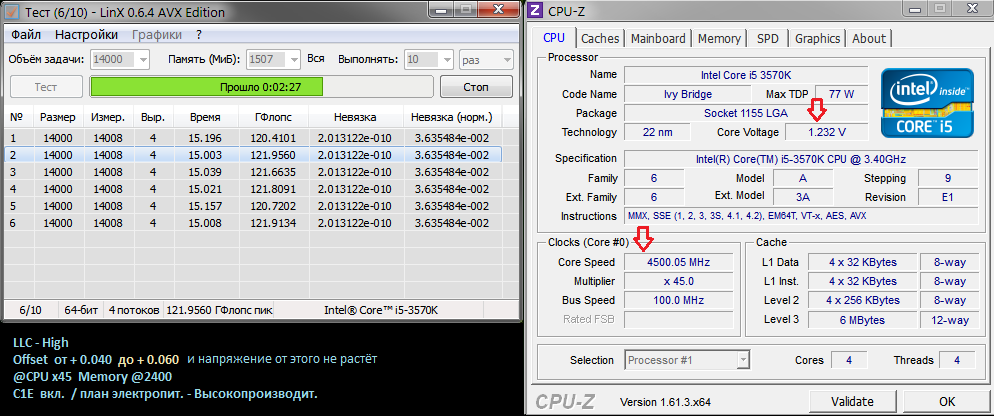
Task: Click the 6/10 status bar cell
Action: pos(31,310)
